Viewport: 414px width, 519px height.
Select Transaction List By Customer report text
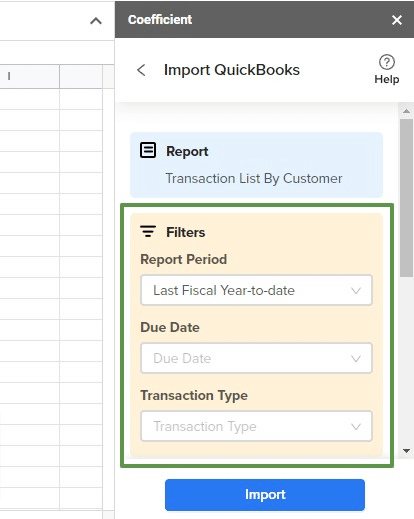point(254,179)
